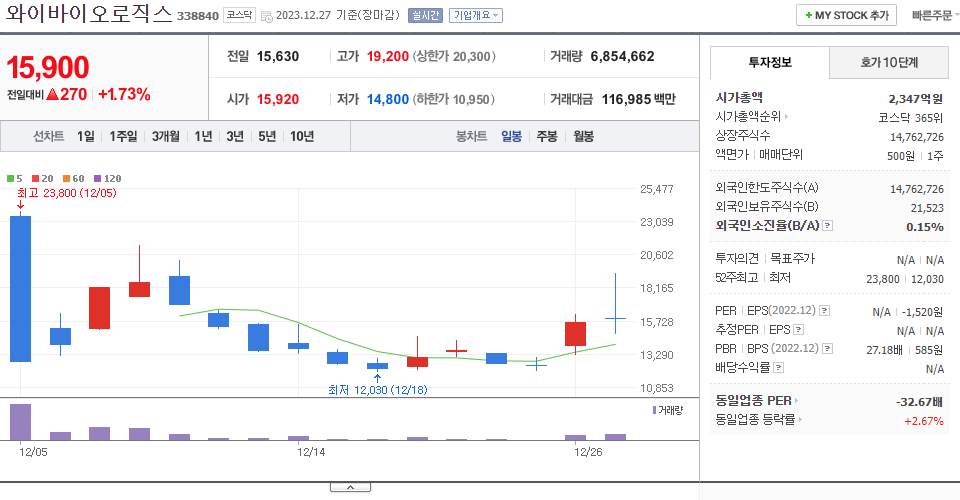
Task: Click the 시가총액 value 2,347억원
Action: [x=915, y=99]
